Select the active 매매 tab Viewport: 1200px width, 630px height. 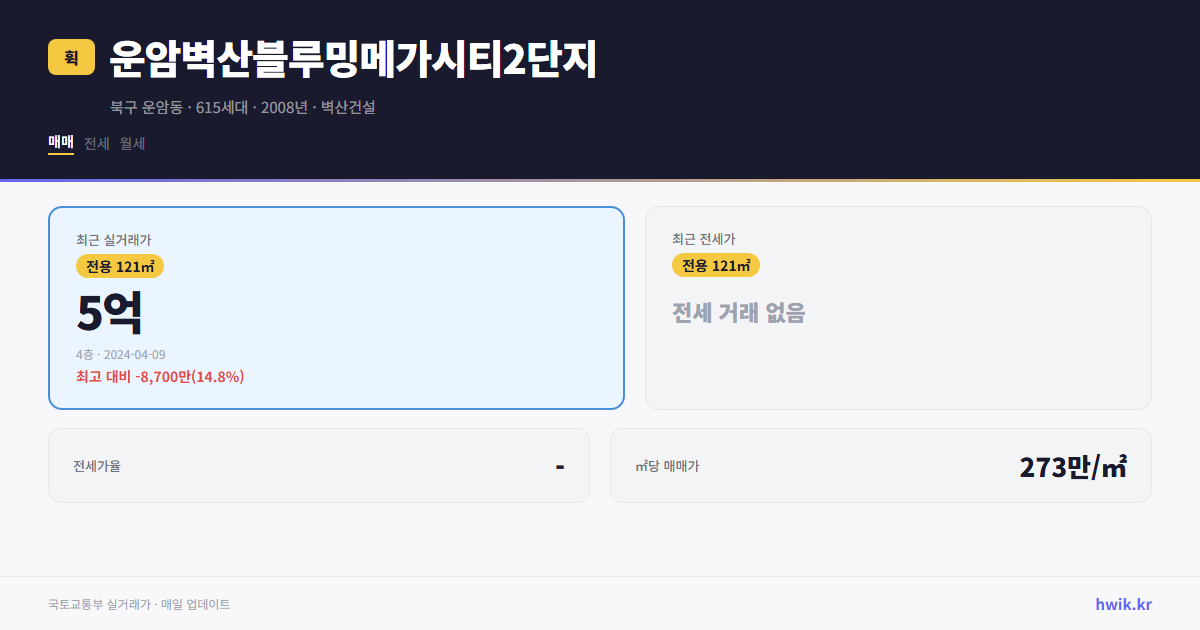[x=60, y=143]
